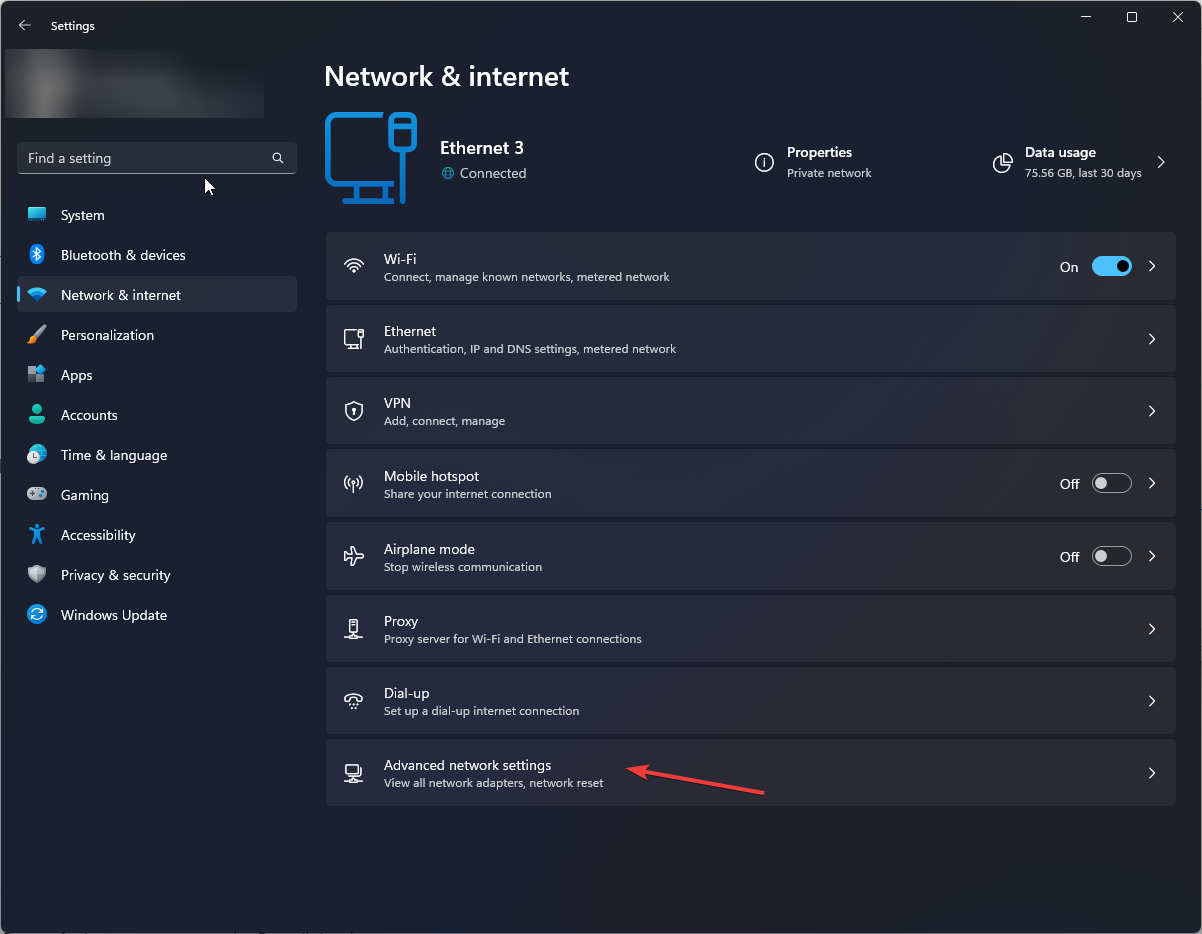The height and width of the screenshot is (934, 1202).
Task: Select Bluetooth & devices in the sidebar
Action: point(122,255)
